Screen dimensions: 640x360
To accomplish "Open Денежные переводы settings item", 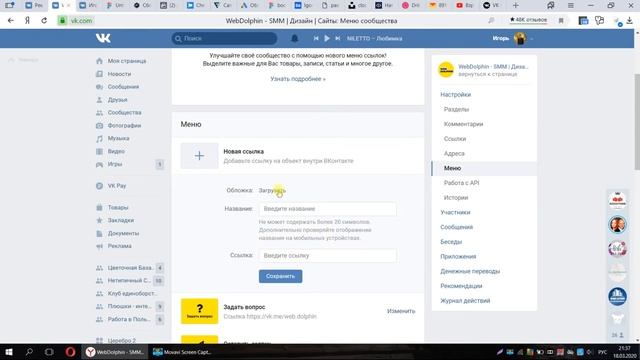I will 470,271.
